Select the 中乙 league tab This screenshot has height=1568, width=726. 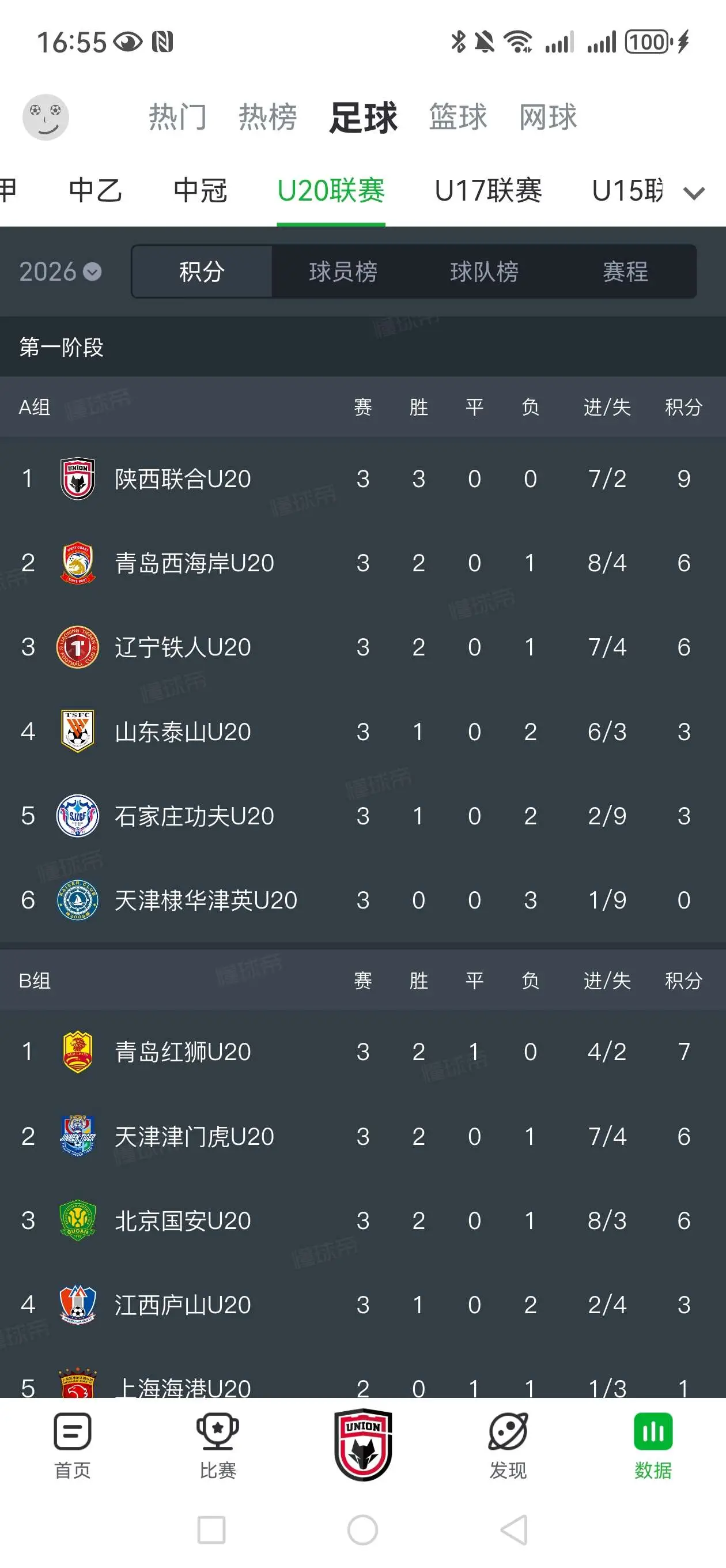coord(96,190)
